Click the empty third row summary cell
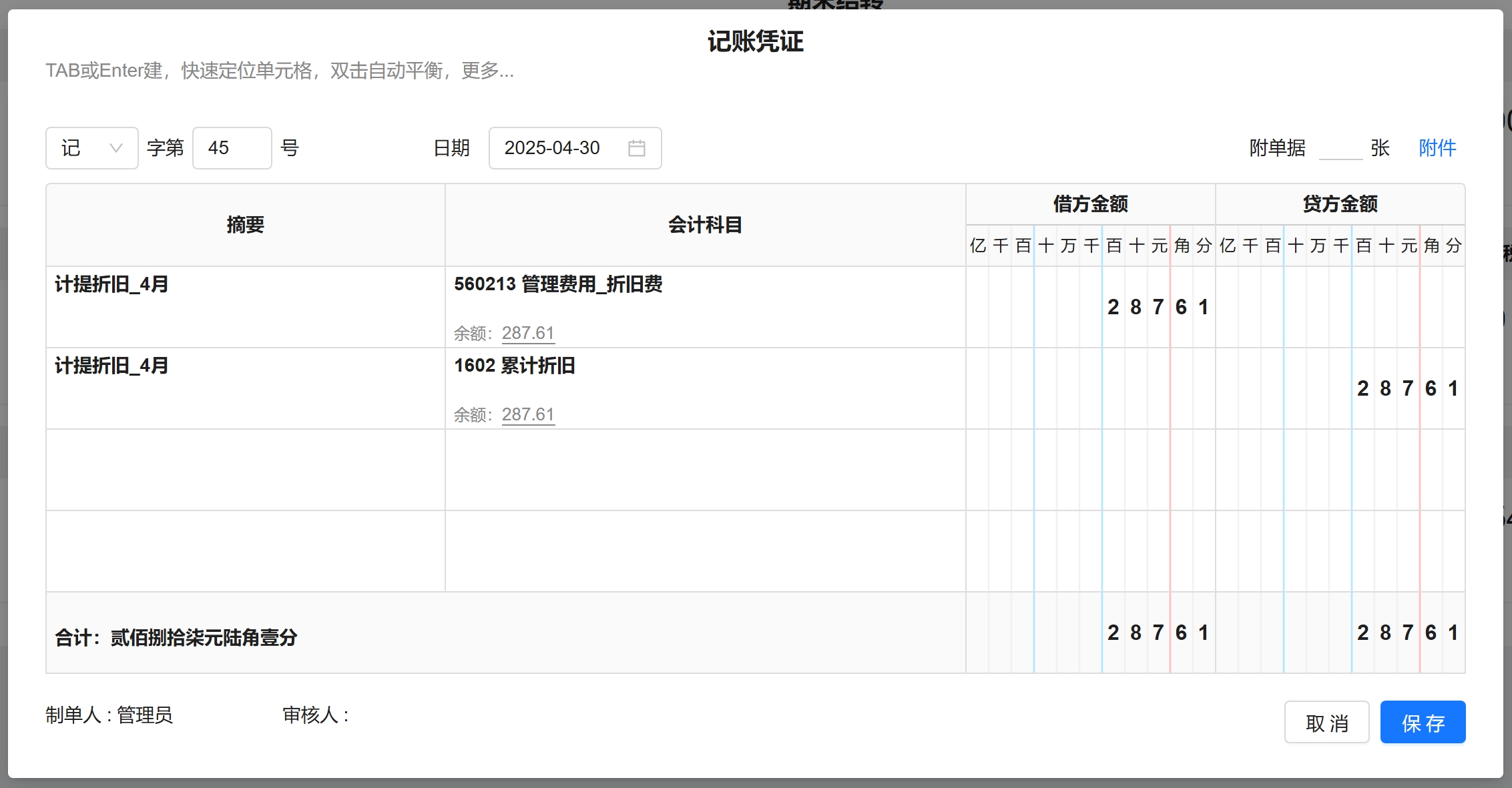 coord(245,470)
